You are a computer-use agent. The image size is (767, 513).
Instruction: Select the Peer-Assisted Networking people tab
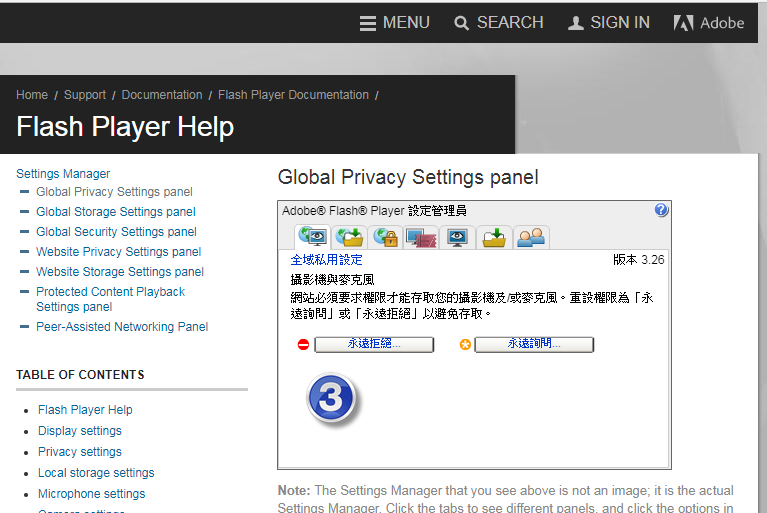531,237
